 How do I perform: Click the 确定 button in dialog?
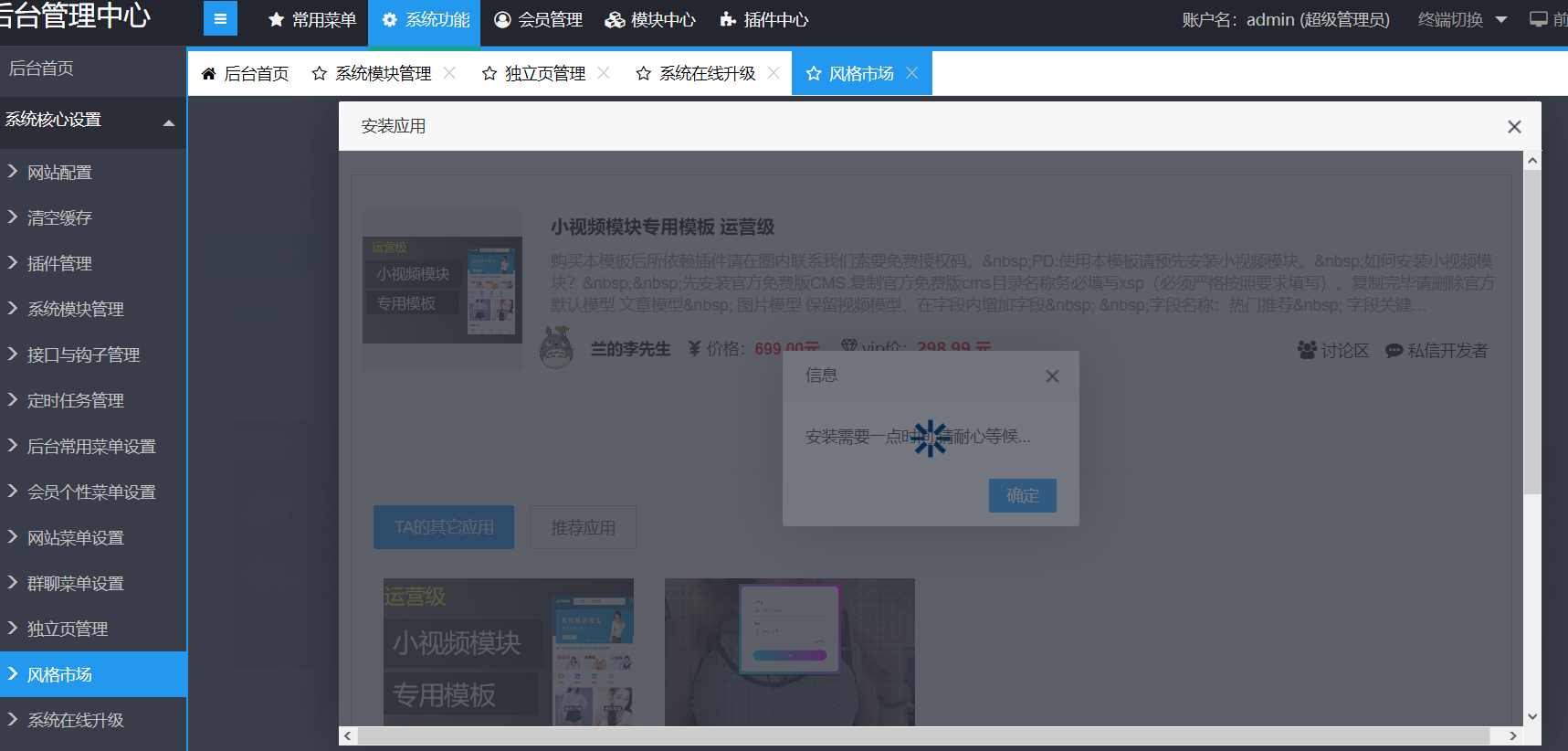[x=1022, y=495]
